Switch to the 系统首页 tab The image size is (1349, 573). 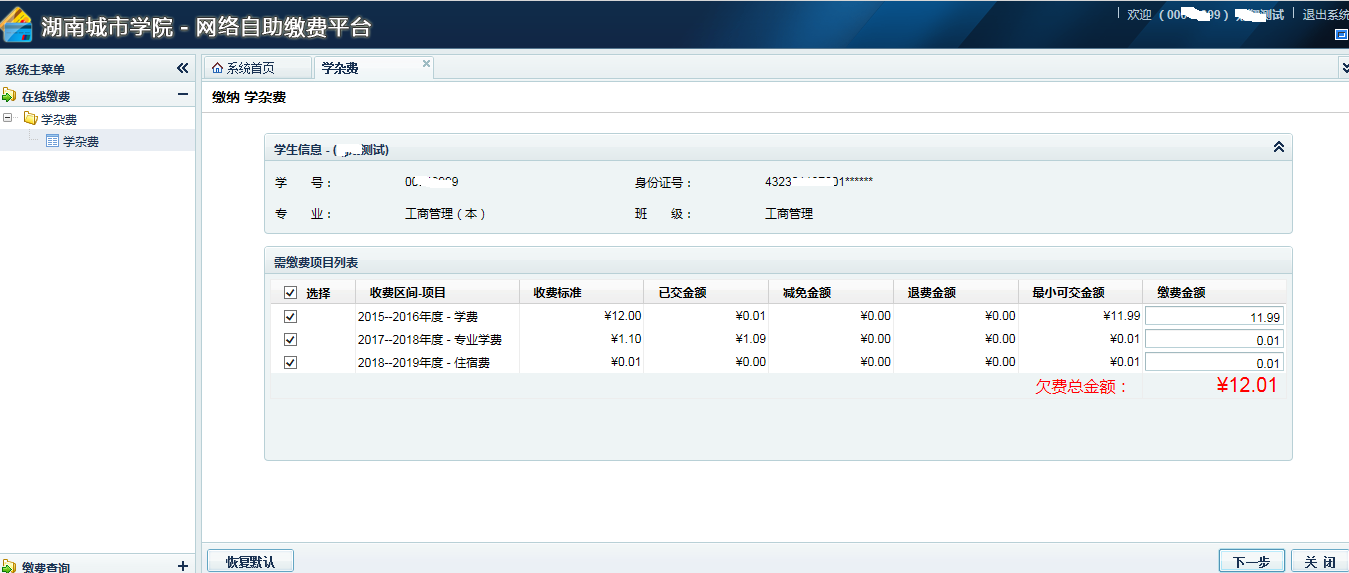(249, 69)
